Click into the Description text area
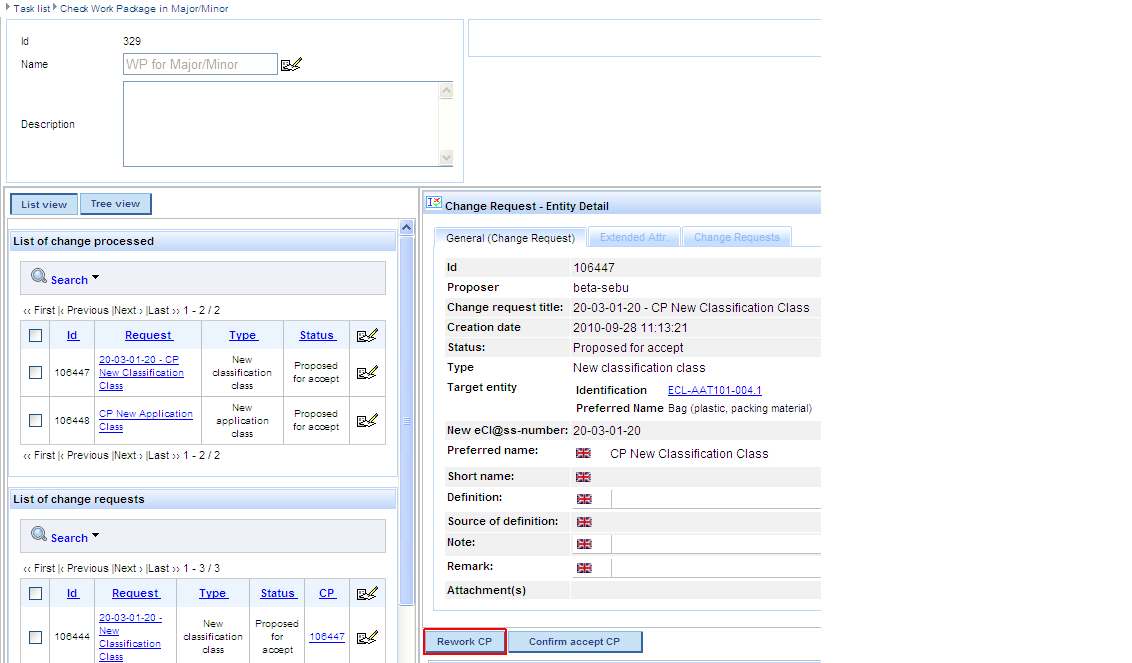1132x663 pixels. pyautogui.click(x=280, y=124)
